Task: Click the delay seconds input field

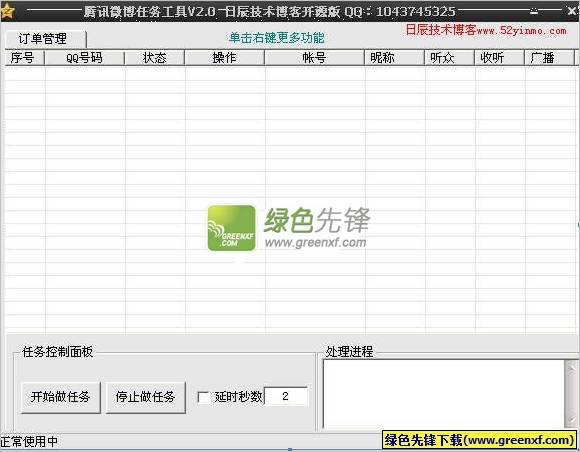Action: pos(286,396)
